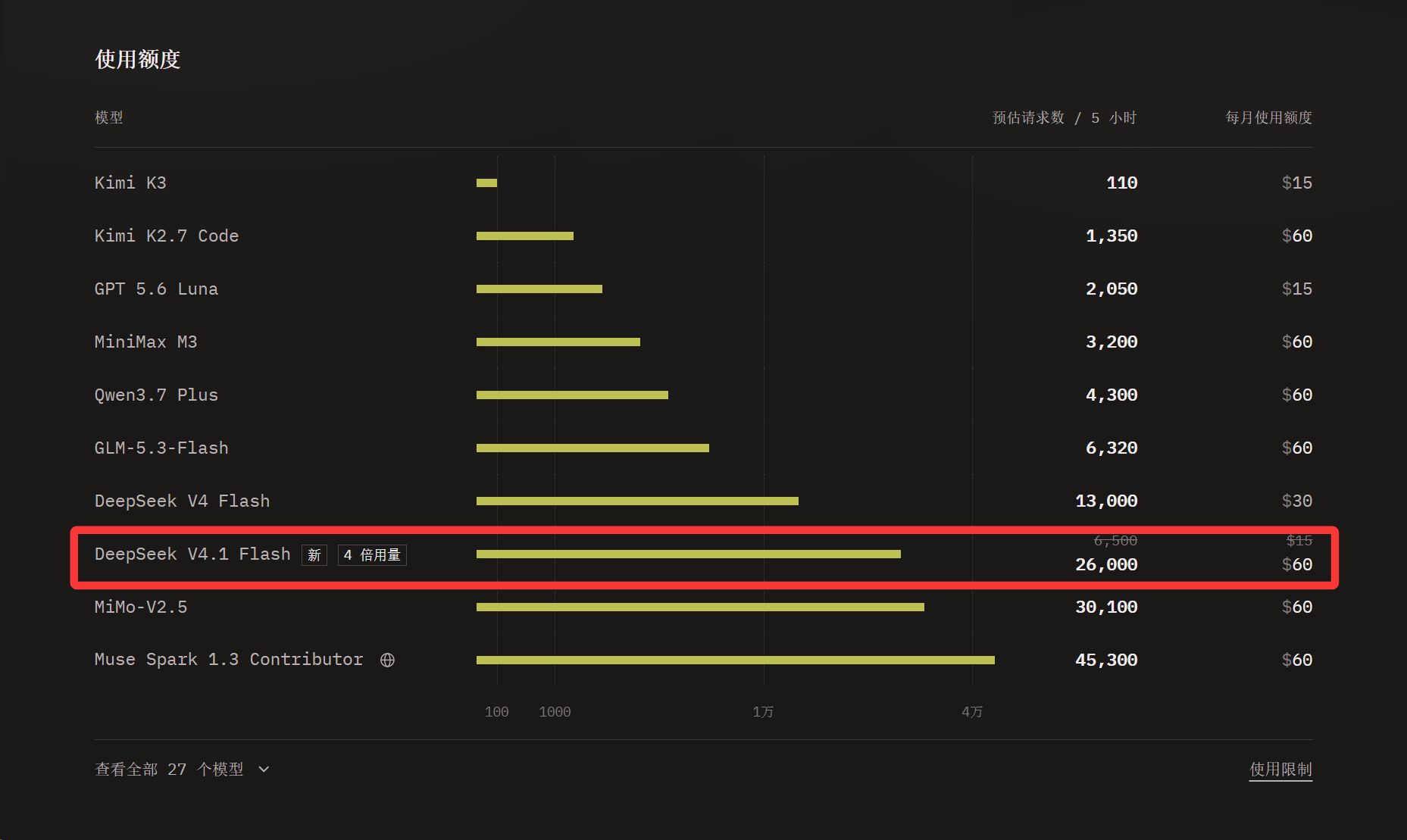The width and height of the screenshot is (1407, 840).
Task: Click the 100 axis label
Action: coord(497,712)
